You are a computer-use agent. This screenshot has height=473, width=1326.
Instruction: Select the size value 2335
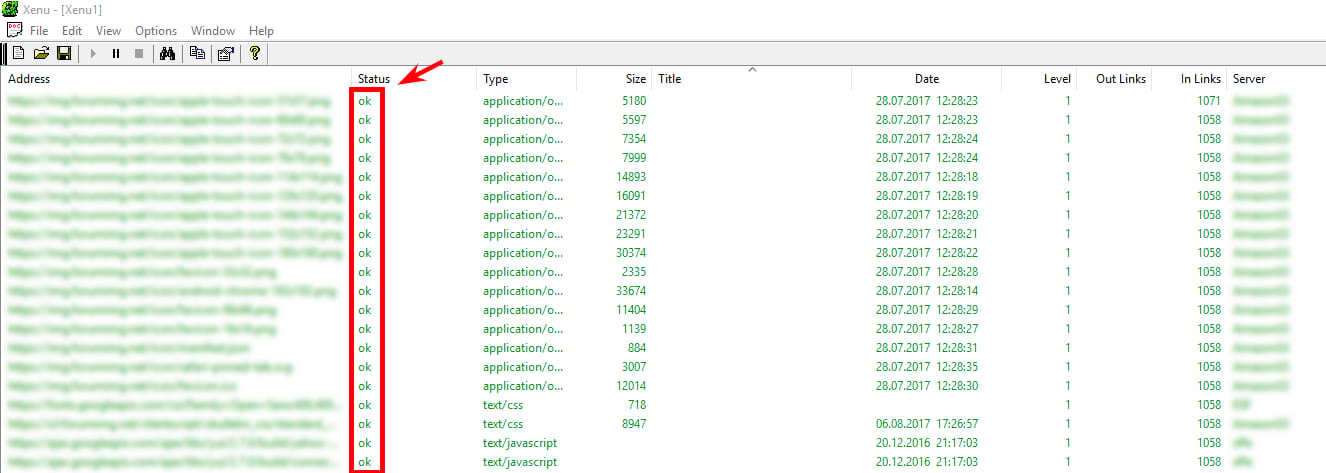[x=634, y=272]
